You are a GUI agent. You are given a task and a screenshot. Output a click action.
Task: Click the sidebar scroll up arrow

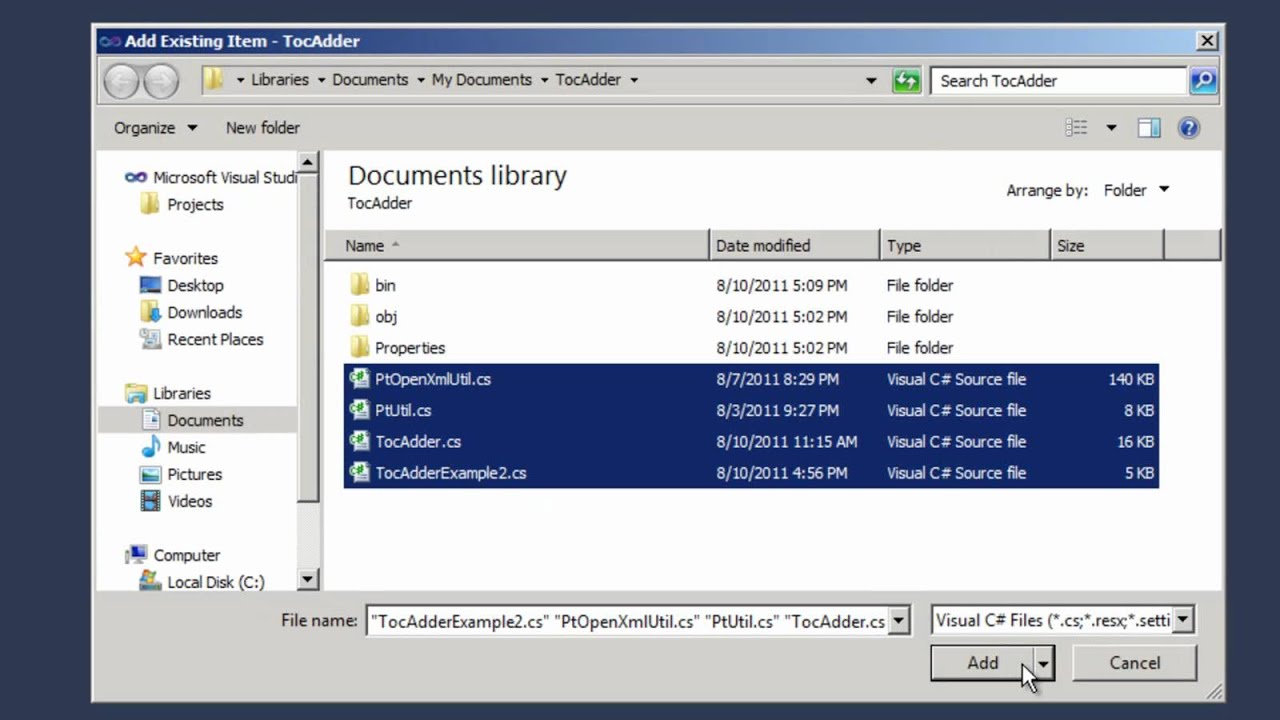[307, 162]
